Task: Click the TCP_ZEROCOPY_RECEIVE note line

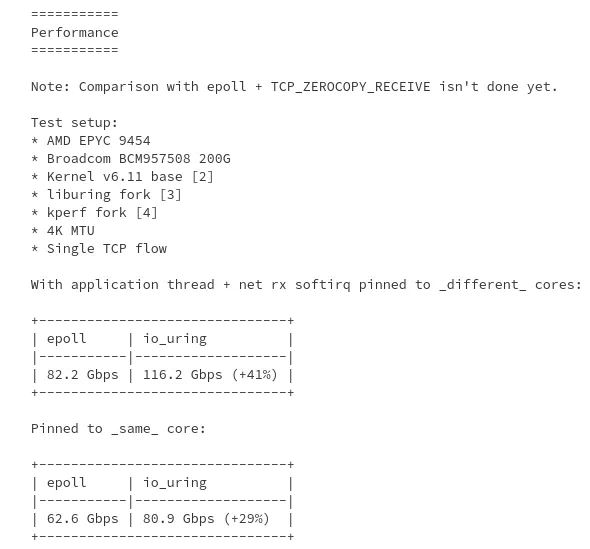Action: click(294, 87)
